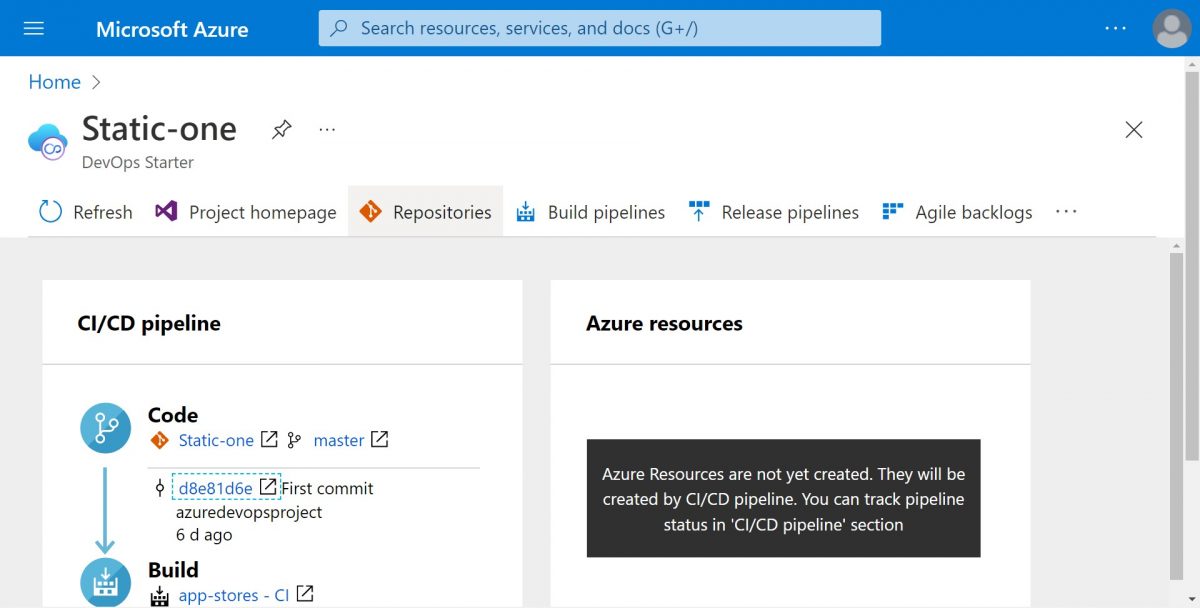Click the branch icon beside master

(294, 440)
